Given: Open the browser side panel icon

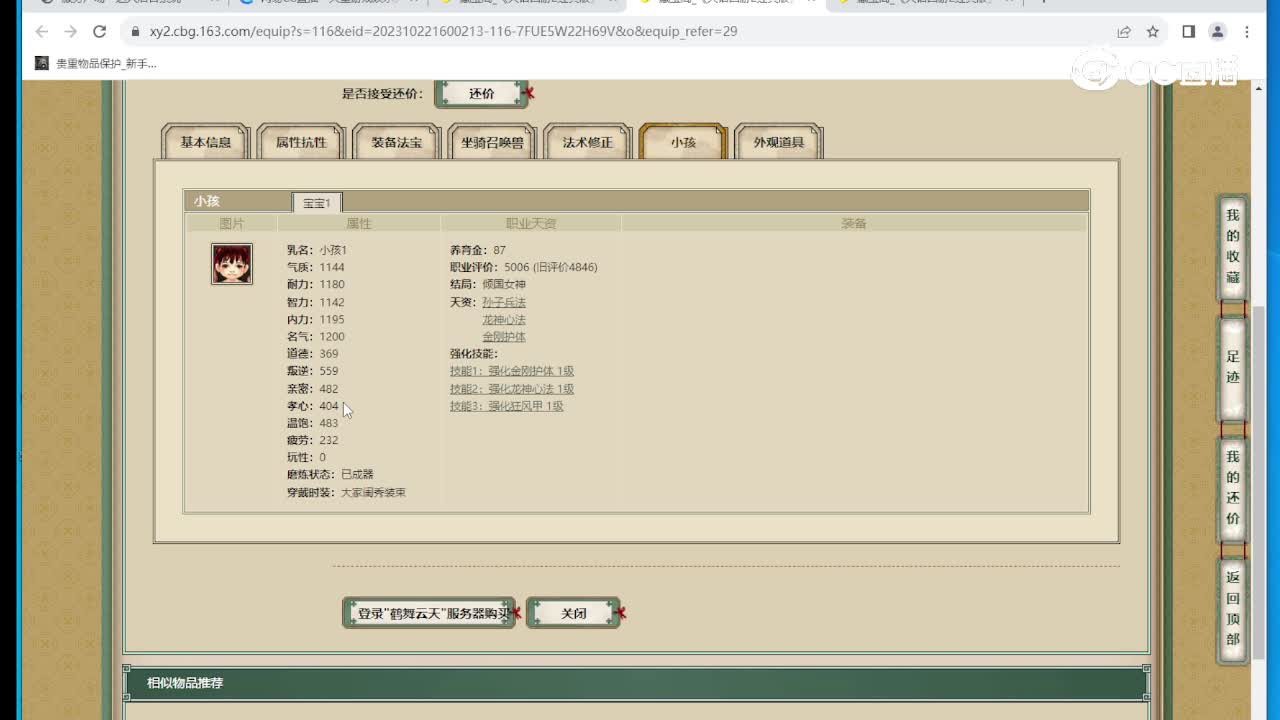Looking at the screenshot, I should [1188, 31].
